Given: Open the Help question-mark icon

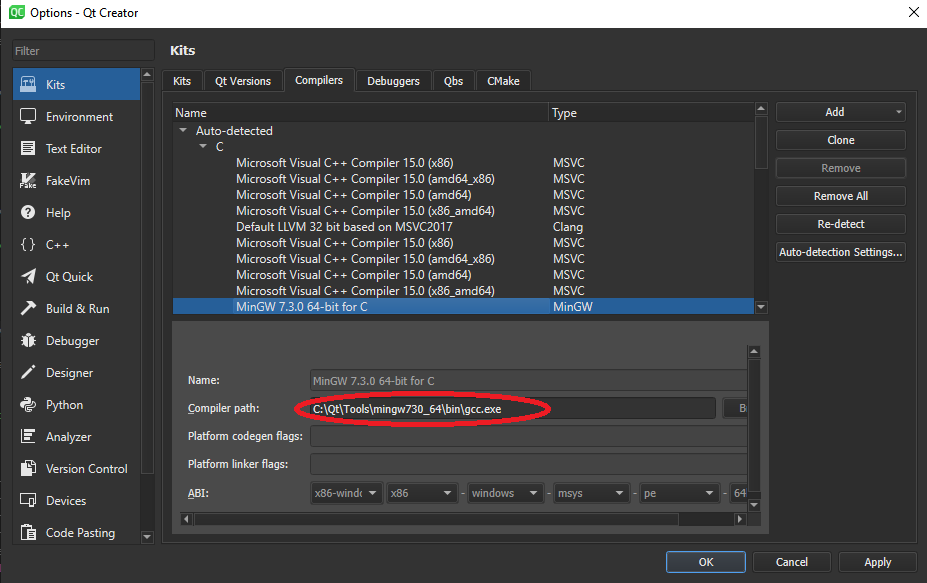Looking at the screenshot, I should coord(28,212).
